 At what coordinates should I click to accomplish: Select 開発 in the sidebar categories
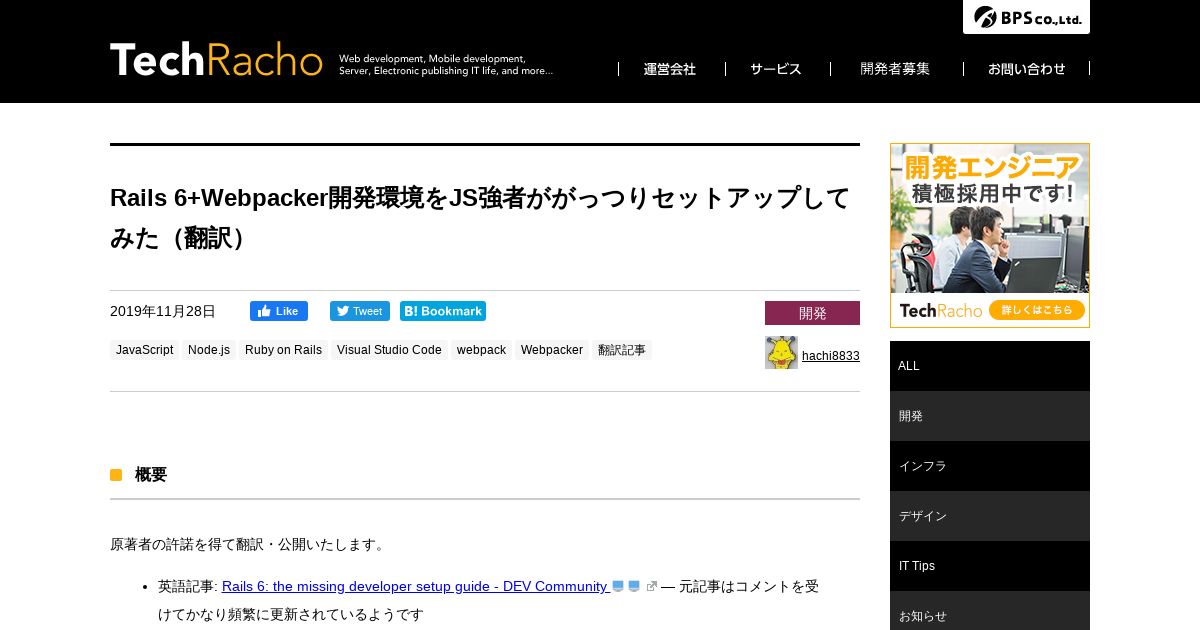point(990,416)
